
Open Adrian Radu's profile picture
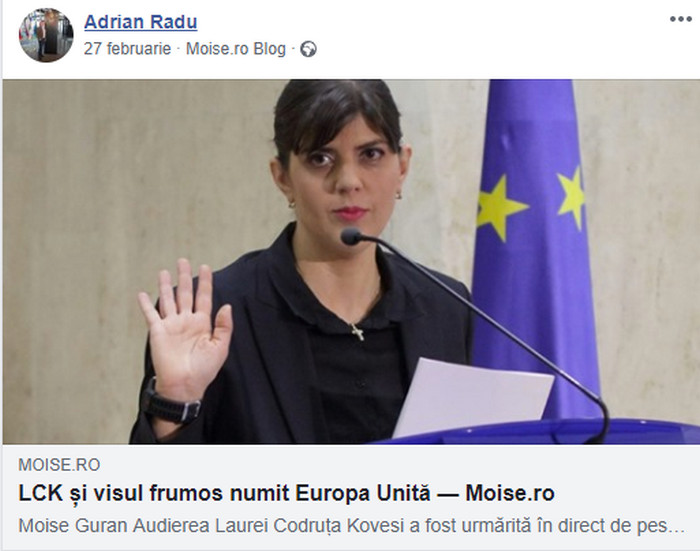(x=46, y=35)
